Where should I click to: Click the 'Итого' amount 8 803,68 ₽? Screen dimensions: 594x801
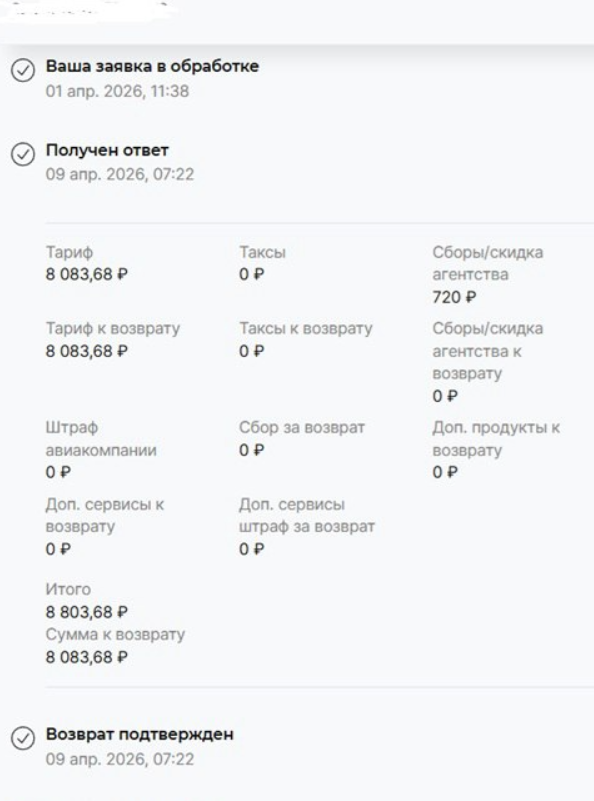tap(87, 611)
